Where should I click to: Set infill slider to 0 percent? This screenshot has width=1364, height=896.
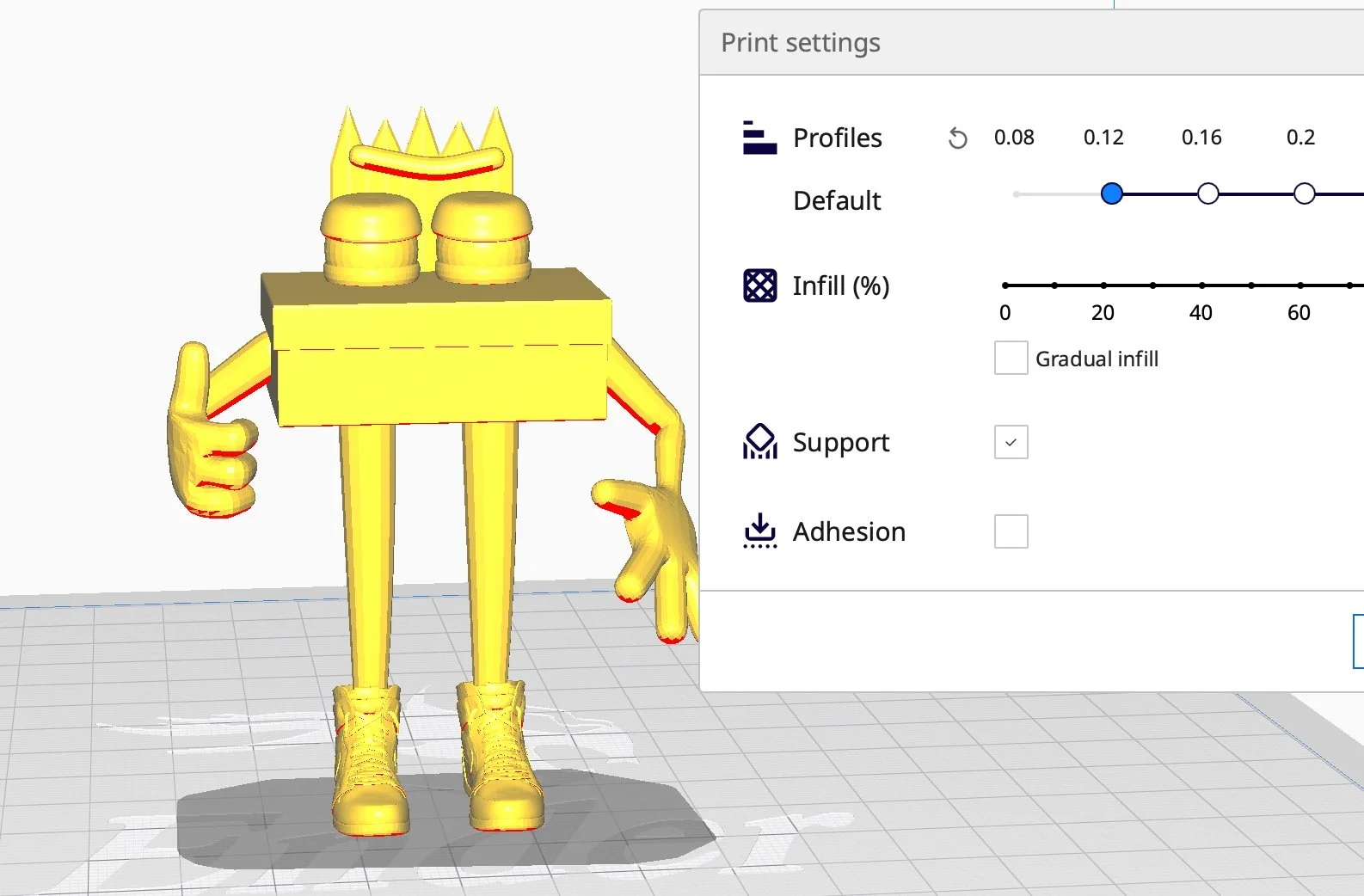click(1005, 285)
